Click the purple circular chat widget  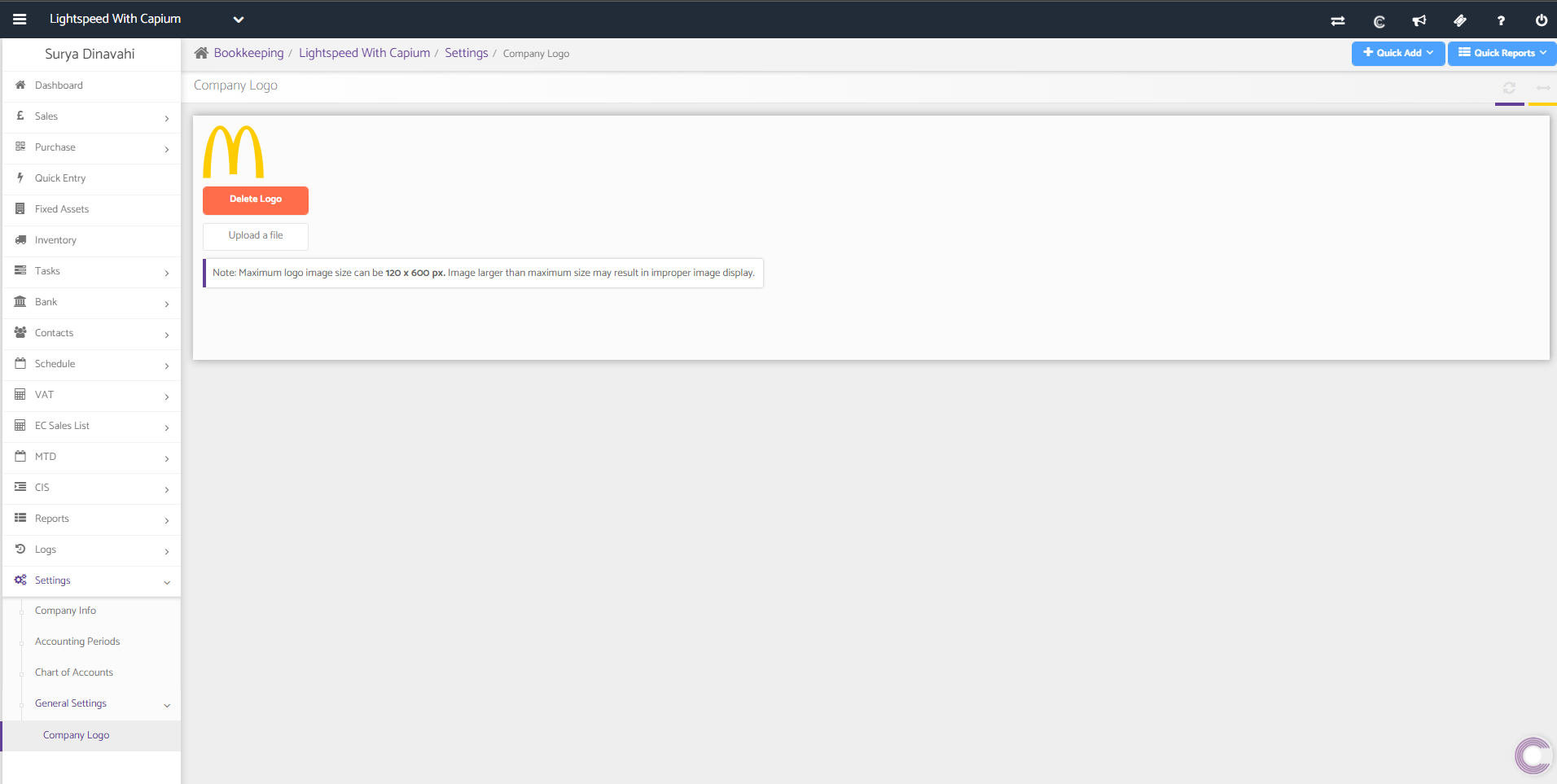click(x=1533, y=756)
